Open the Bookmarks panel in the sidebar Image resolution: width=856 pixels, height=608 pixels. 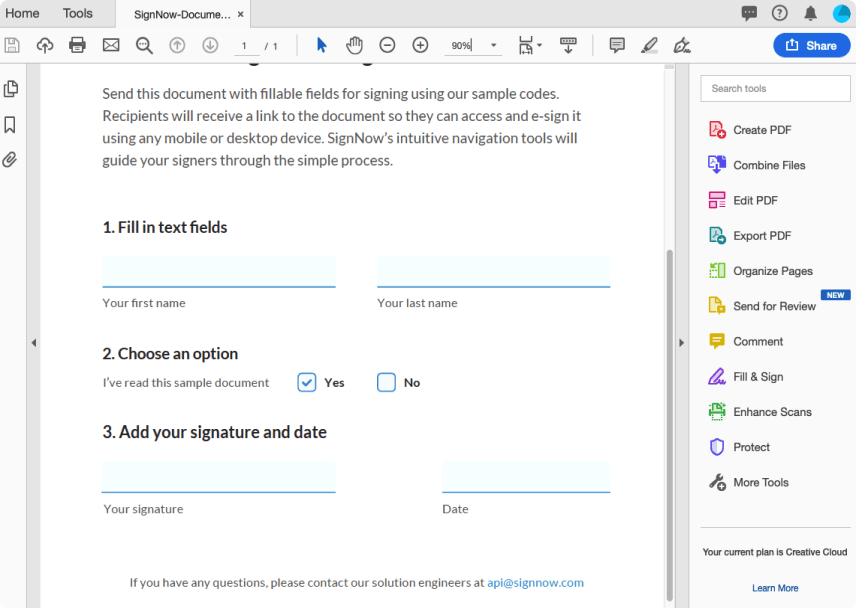click(11, 124)
